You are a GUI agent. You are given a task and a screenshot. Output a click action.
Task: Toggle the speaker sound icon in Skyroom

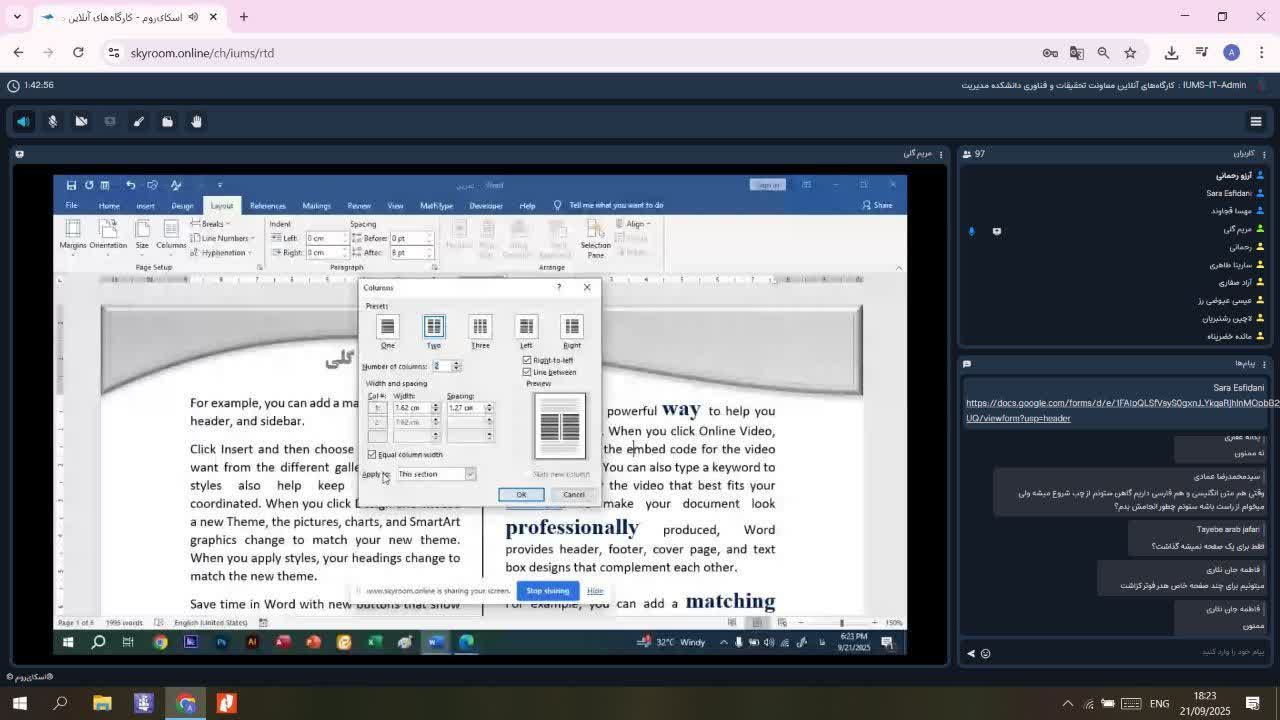click(x=23, y=121)
